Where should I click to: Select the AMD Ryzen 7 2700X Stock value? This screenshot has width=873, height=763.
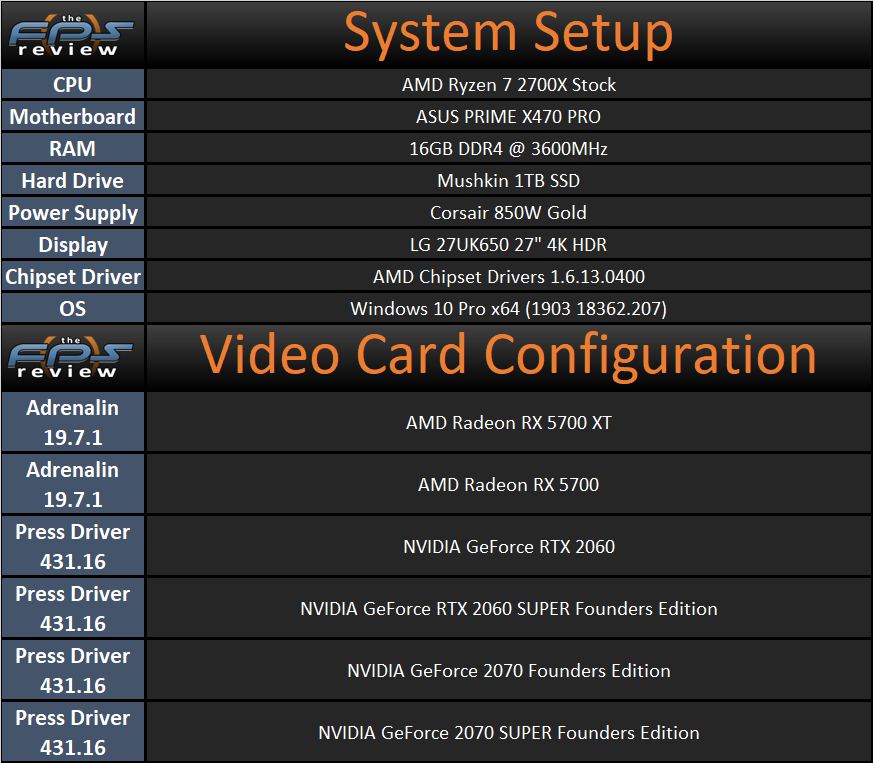pyautogui.click(x=509, y=85)
